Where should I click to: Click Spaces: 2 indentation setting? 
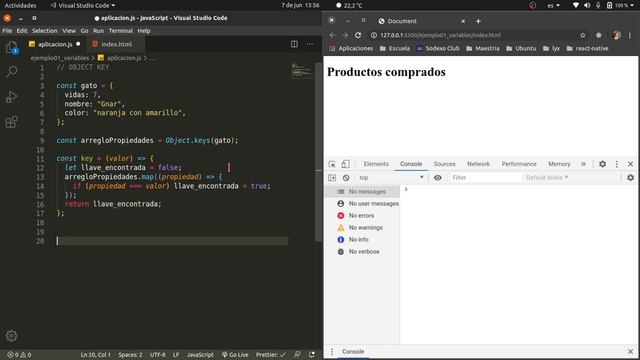point(130,355)
